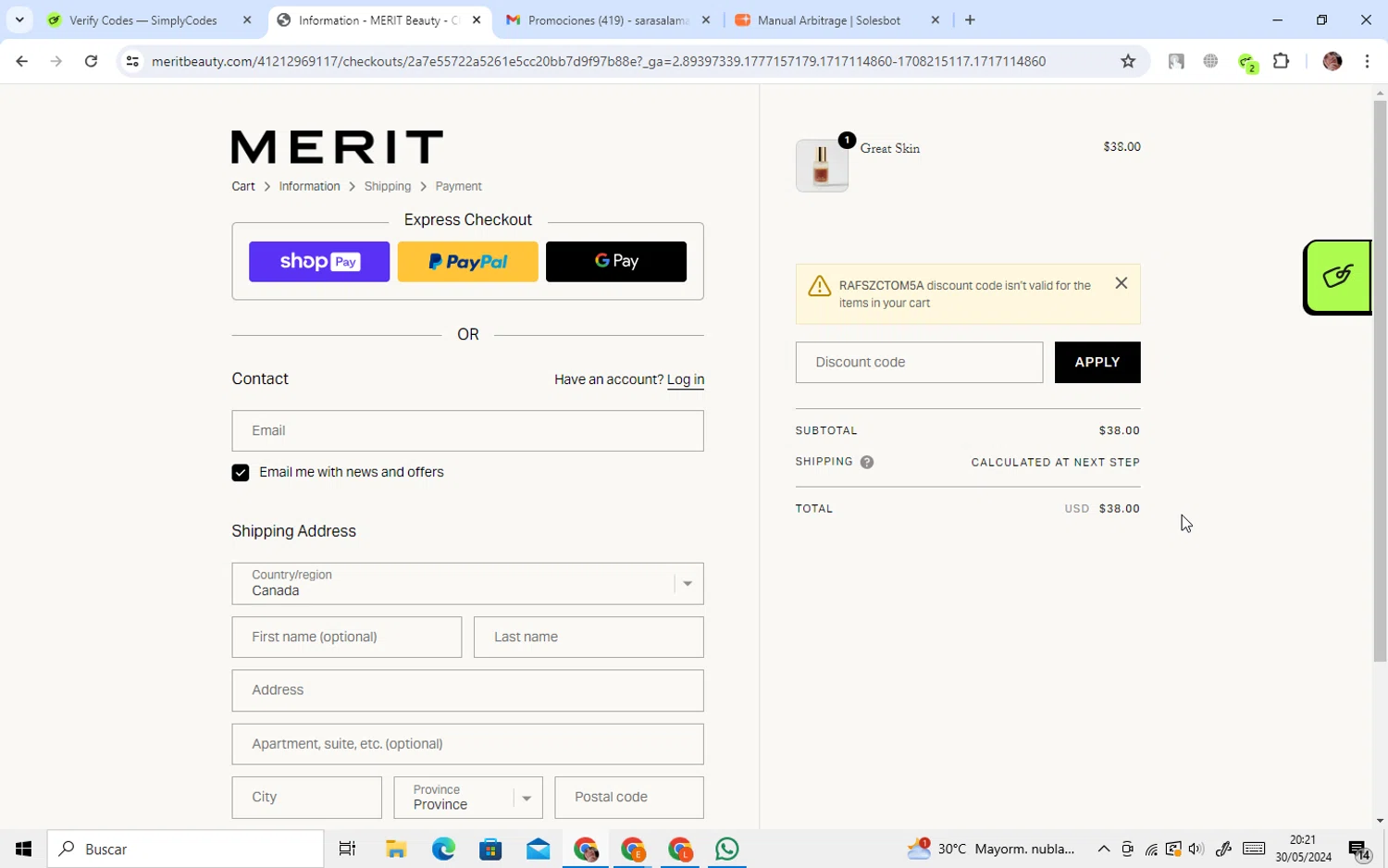Click the Postal code field

629,797
